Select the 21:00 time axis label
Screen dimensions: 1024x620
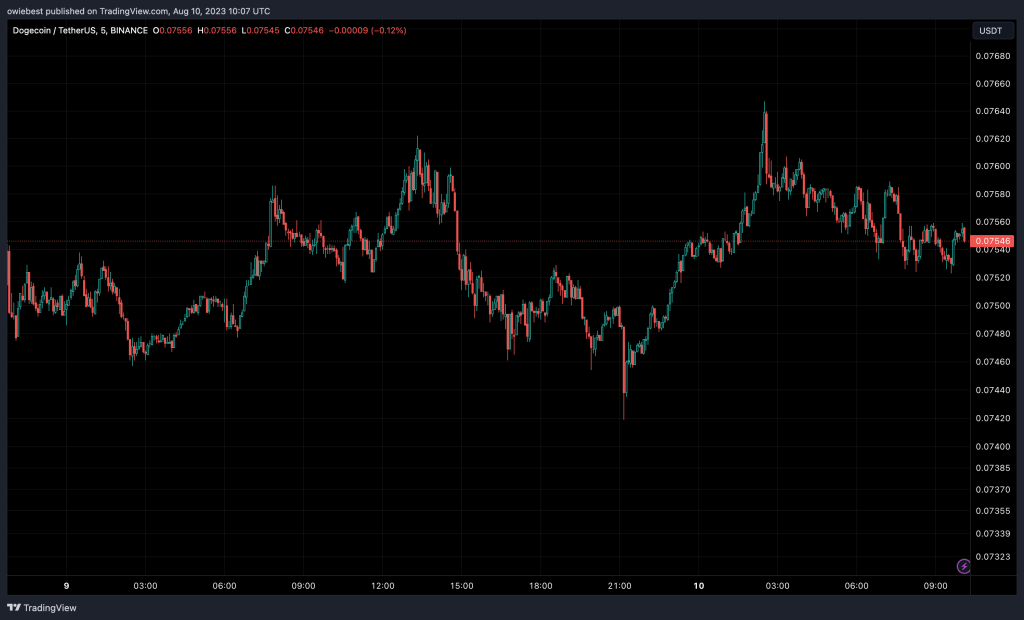point(620,586)
